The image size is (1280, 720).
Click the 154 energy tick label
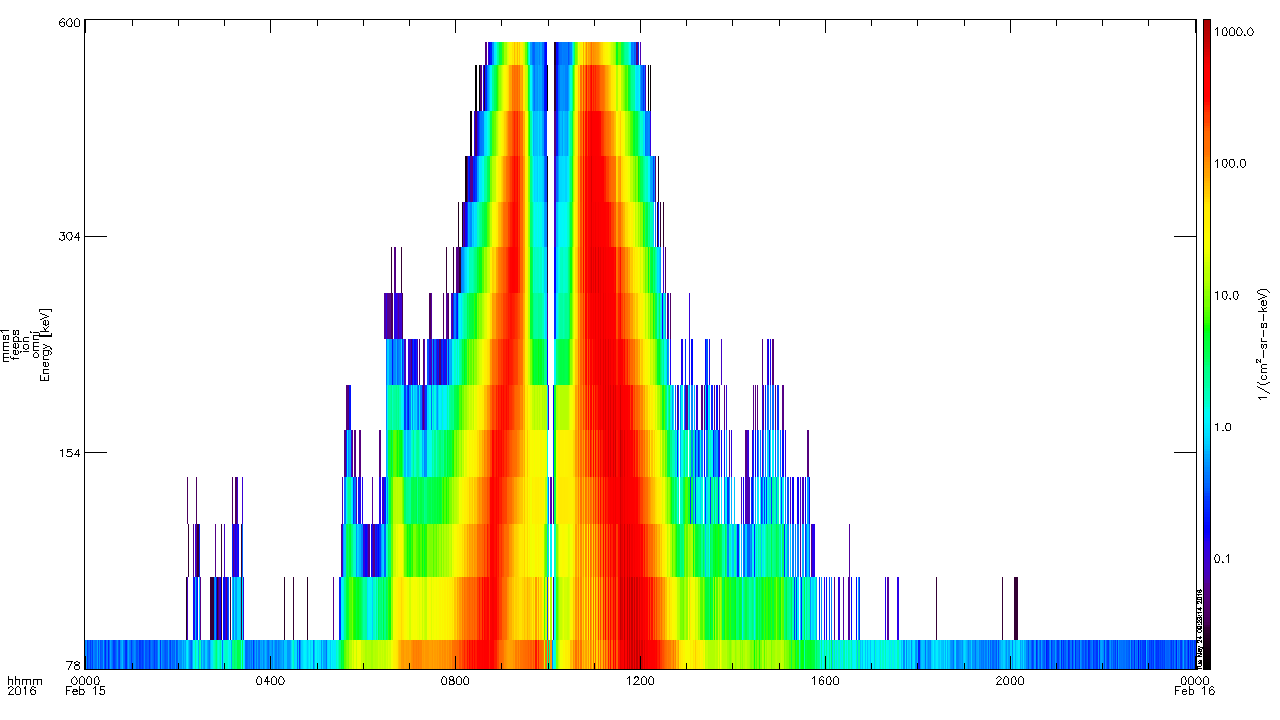pos(68,453)
